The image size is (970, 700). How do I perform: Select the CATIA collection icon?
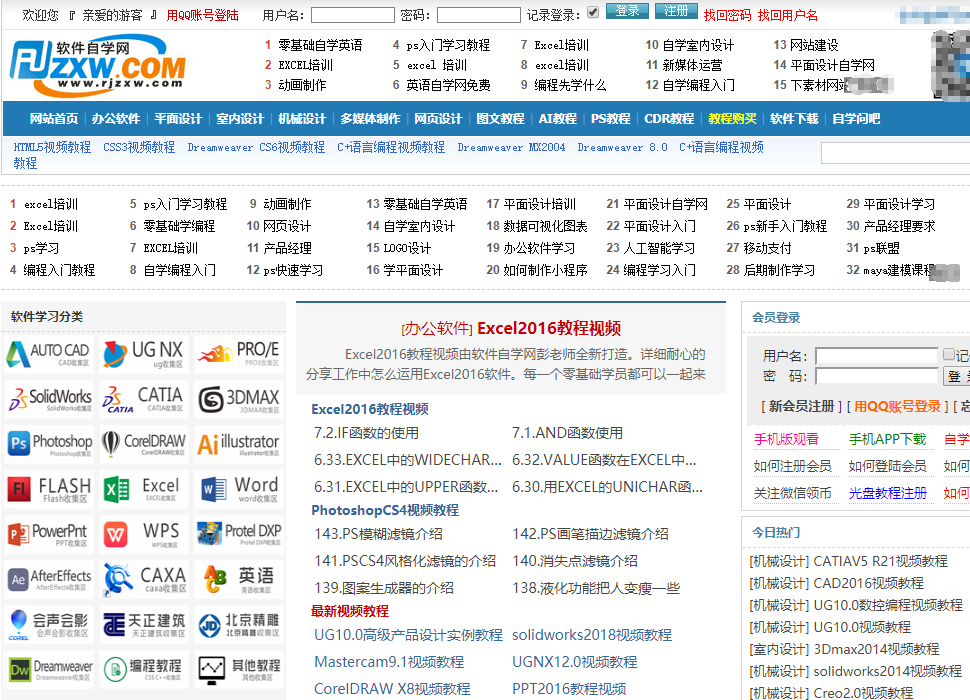coord(144,399)
